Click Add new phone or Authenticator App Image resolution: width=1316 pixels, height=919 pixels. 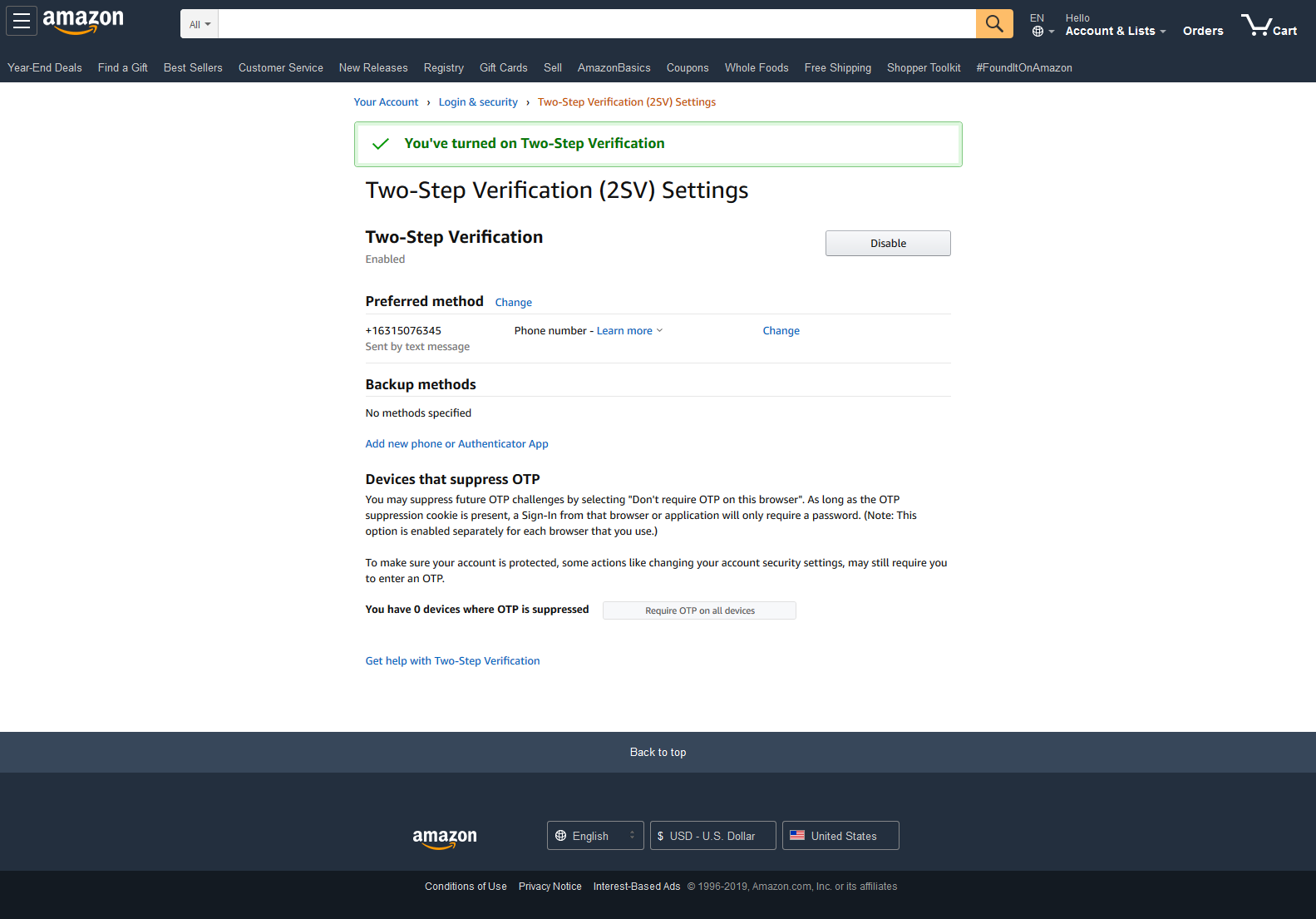[x=457, y=444]
